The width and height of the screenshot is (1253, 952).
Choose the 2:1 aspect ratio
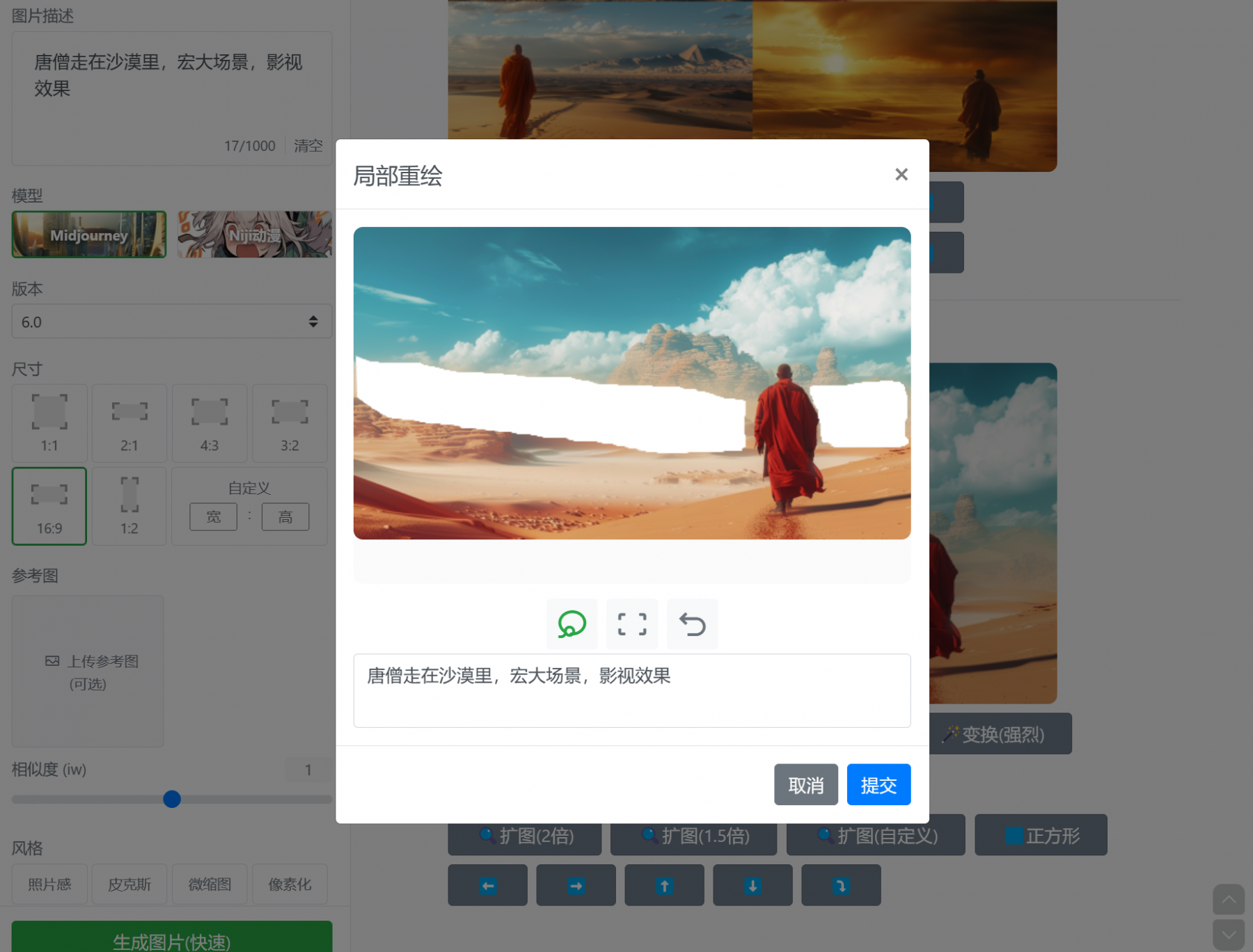coord(129,423)
